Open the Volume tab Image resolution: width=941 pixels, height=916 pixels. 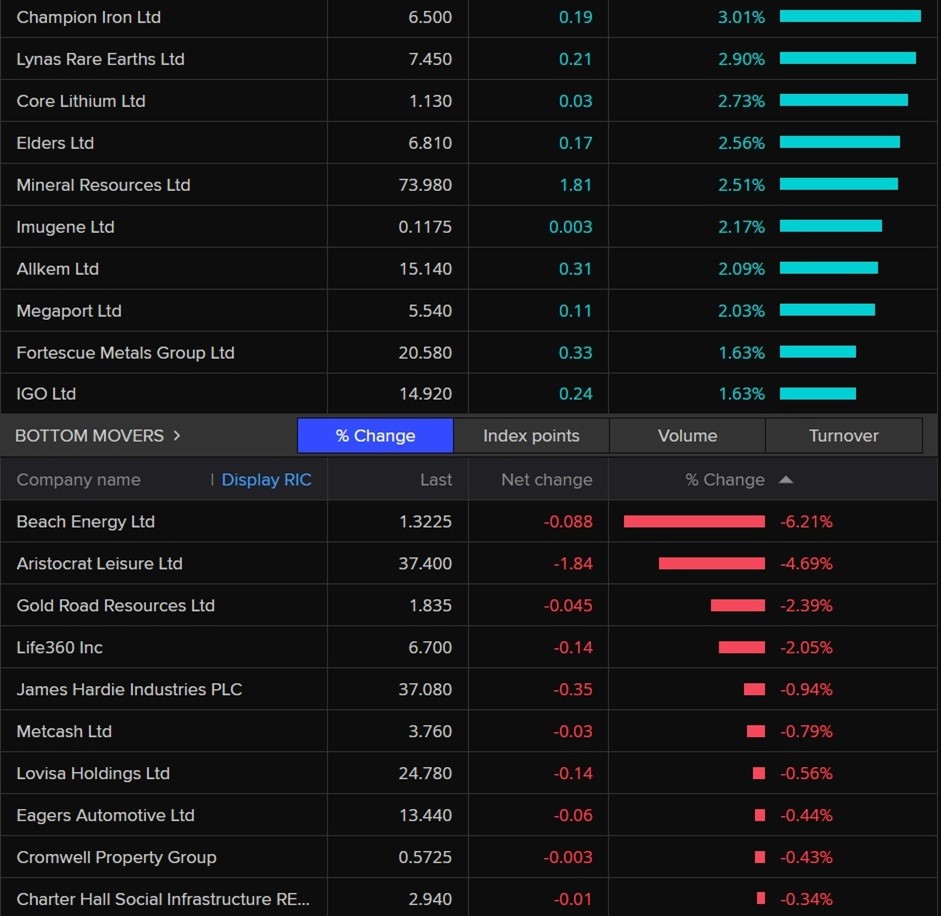(x=687, y=435)
